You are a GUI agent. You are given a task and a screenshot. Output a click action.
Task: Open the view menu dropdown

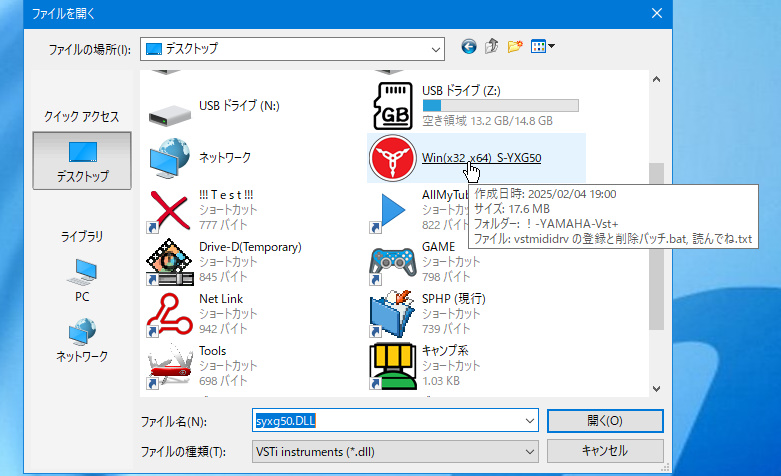(x=543, y=47)
